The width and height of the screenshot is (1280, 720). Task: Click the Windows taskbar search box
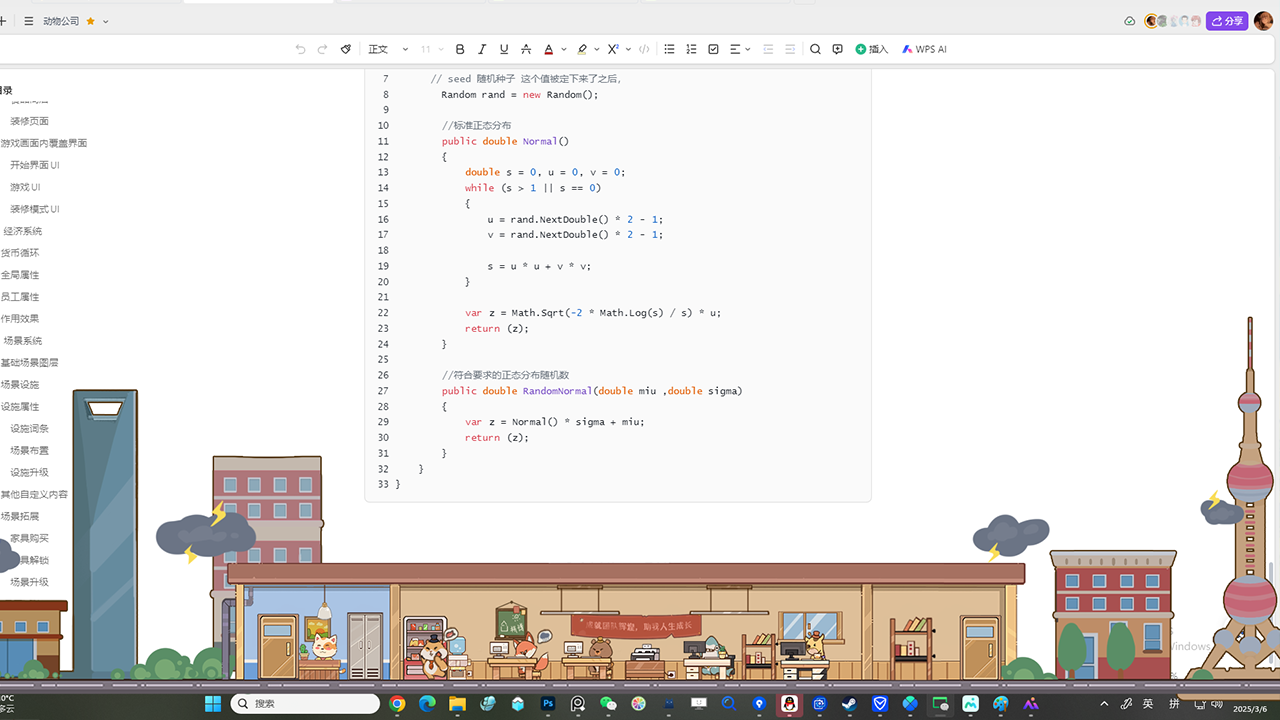(305, 704)
